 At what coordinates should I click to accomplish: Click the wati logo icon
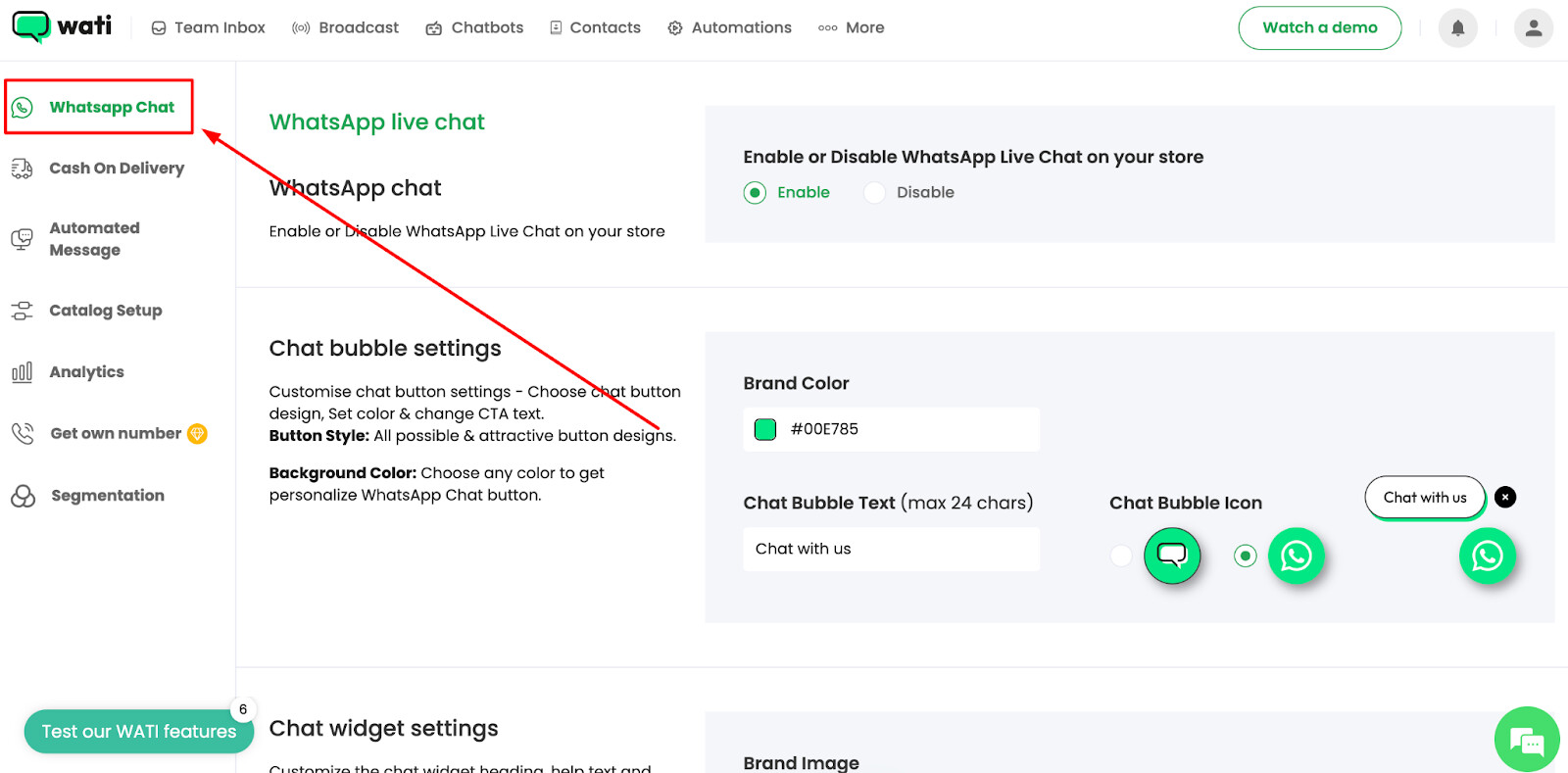[x=31, y=26]
